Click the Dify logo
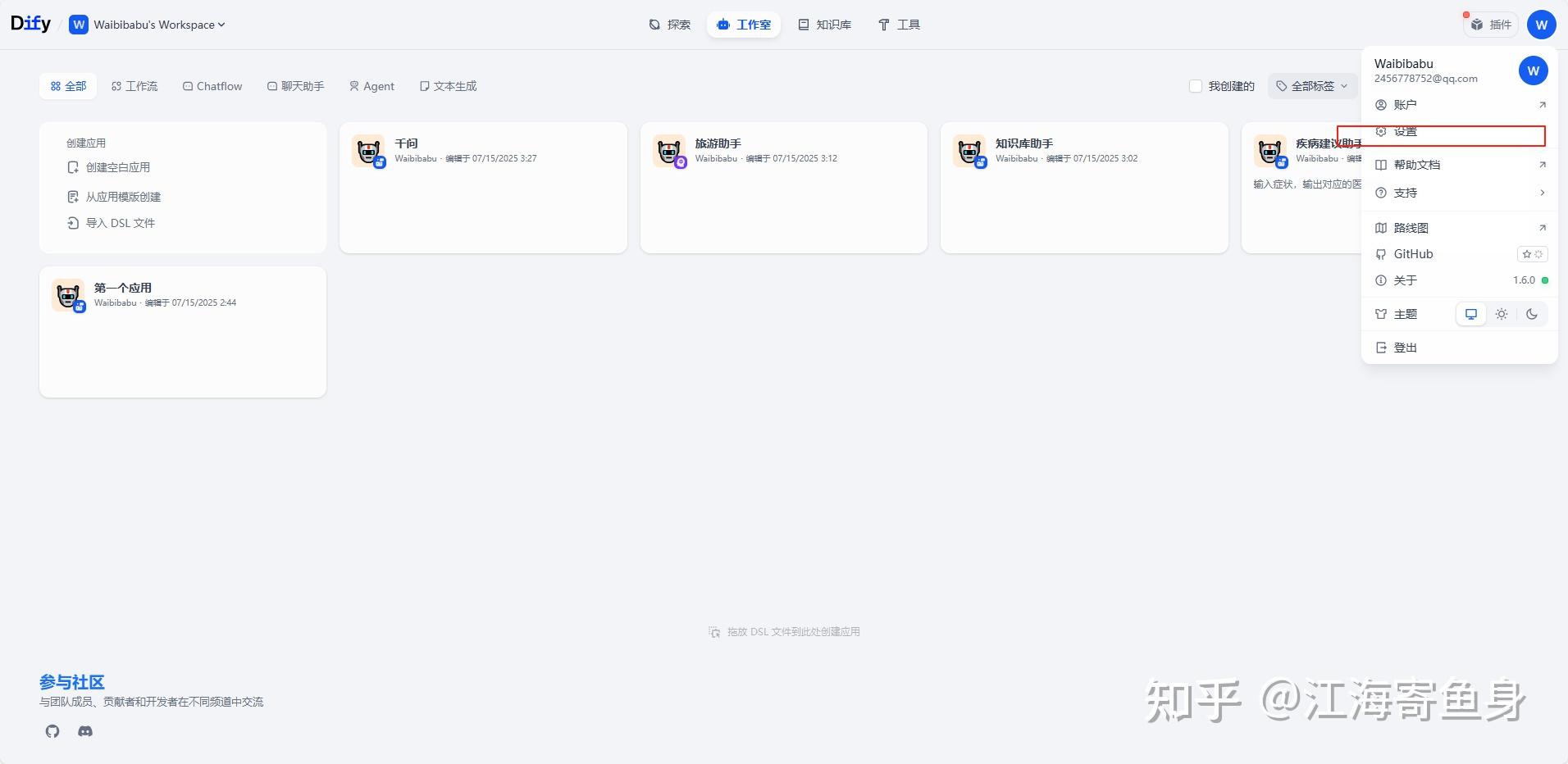This screenshot has width=1568, height=764. [x=30, y=23]
